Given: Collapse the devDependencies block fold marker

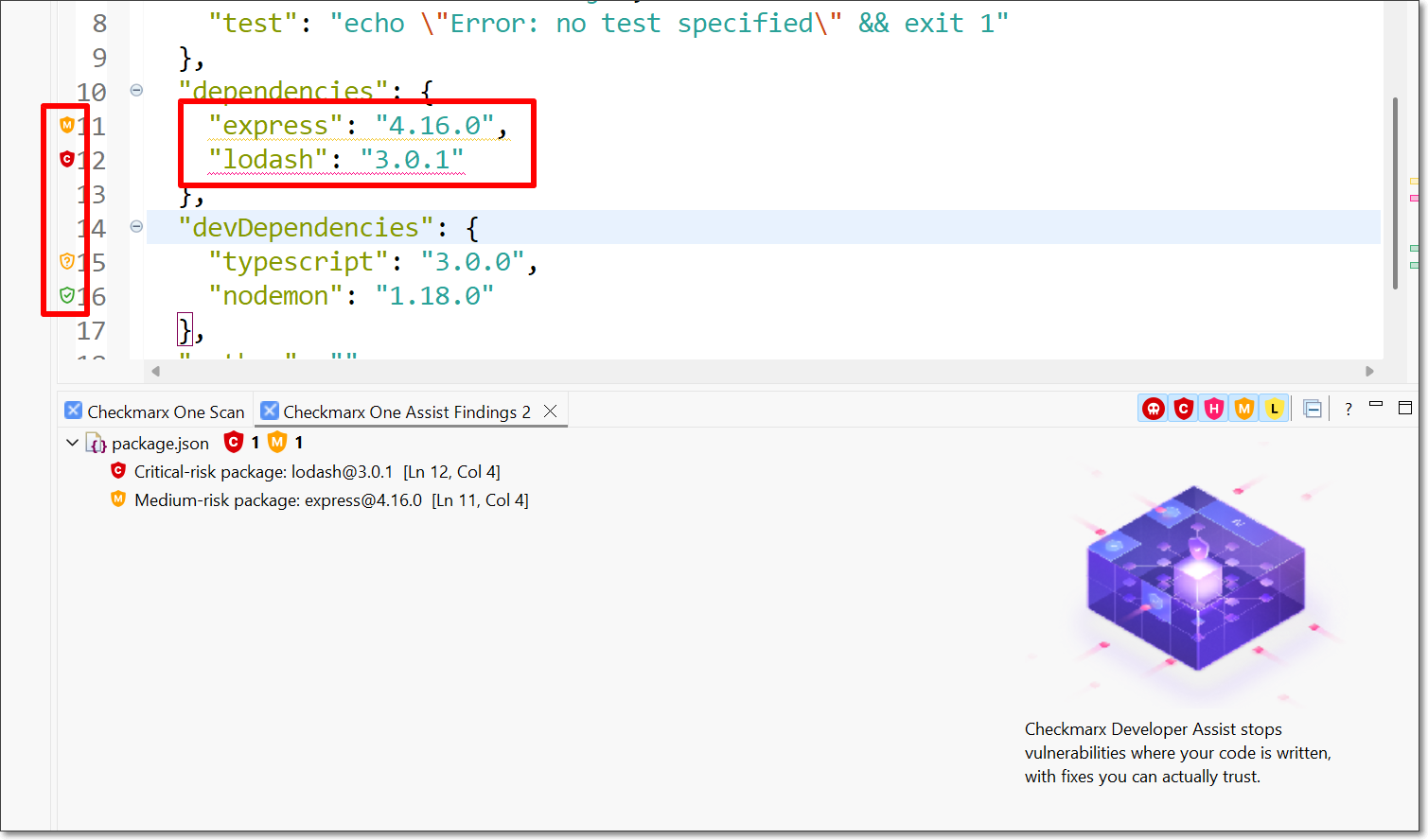Looking at the screenshot, I should pyautogui.click(x=136, y=227).
